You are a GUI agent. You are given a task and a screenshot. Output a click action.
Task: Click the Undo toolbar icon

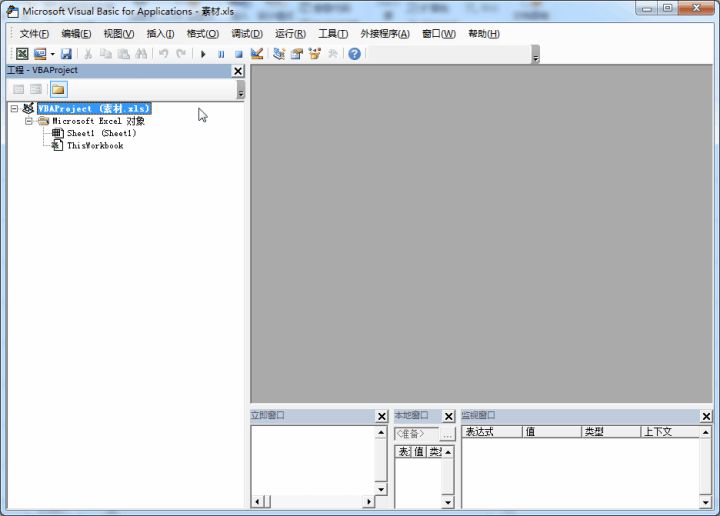click(163, 54)
